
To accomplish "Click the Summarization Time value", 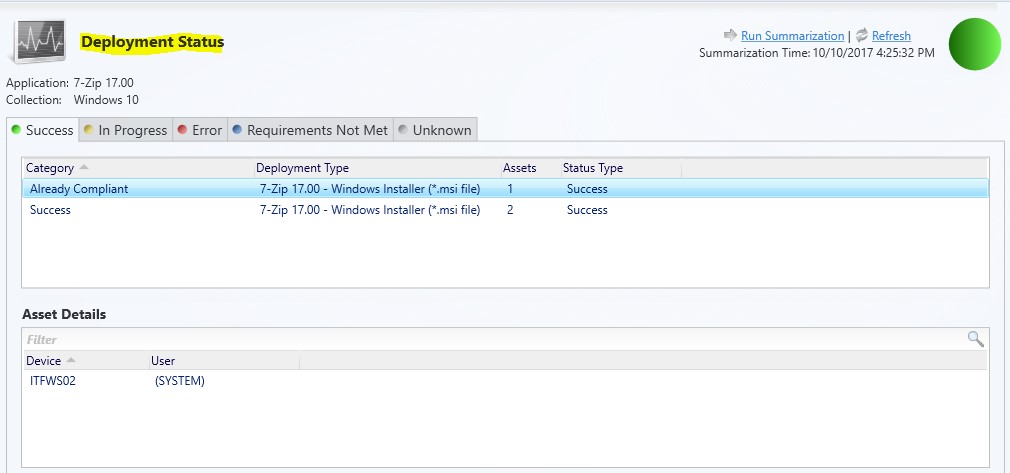I will tap(873, 53).
